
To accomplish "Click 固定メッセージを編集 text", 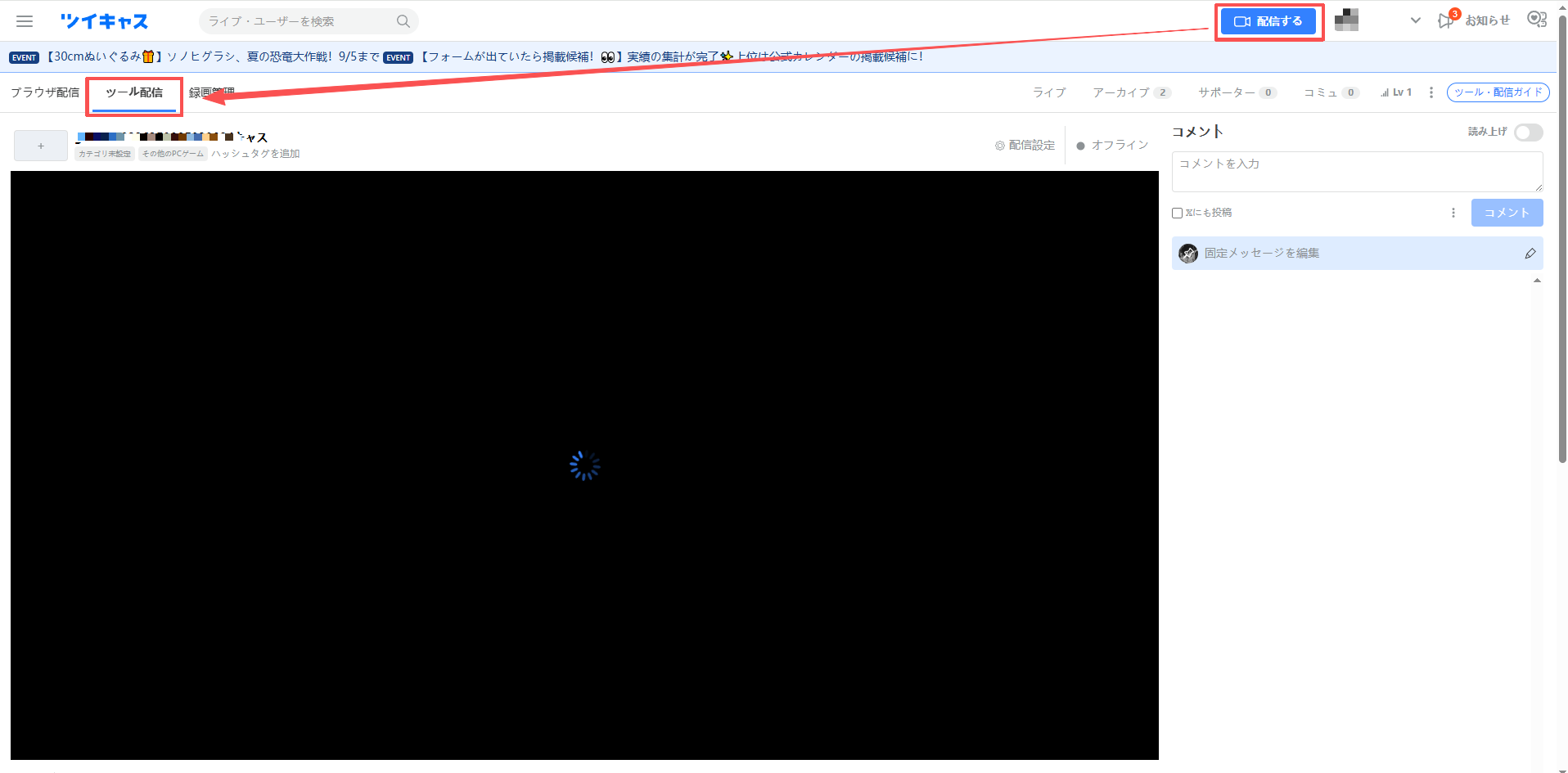I will [1261, 254].
